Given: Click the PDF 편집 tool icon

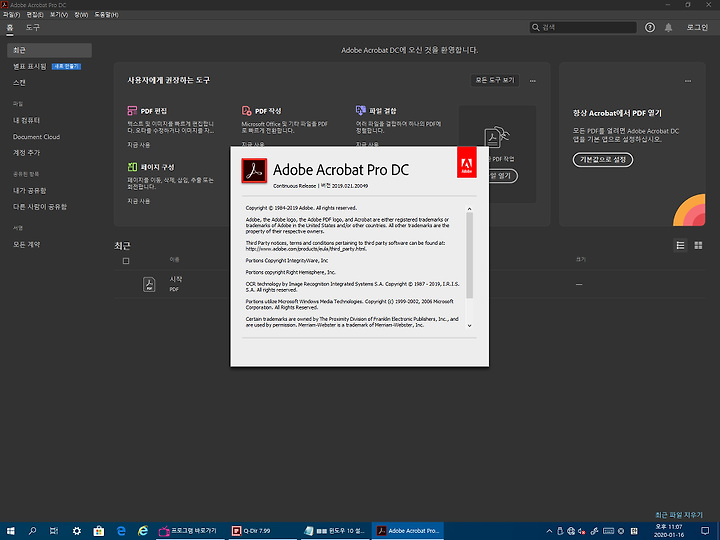Looking at the screenshot, I should 132,111.
